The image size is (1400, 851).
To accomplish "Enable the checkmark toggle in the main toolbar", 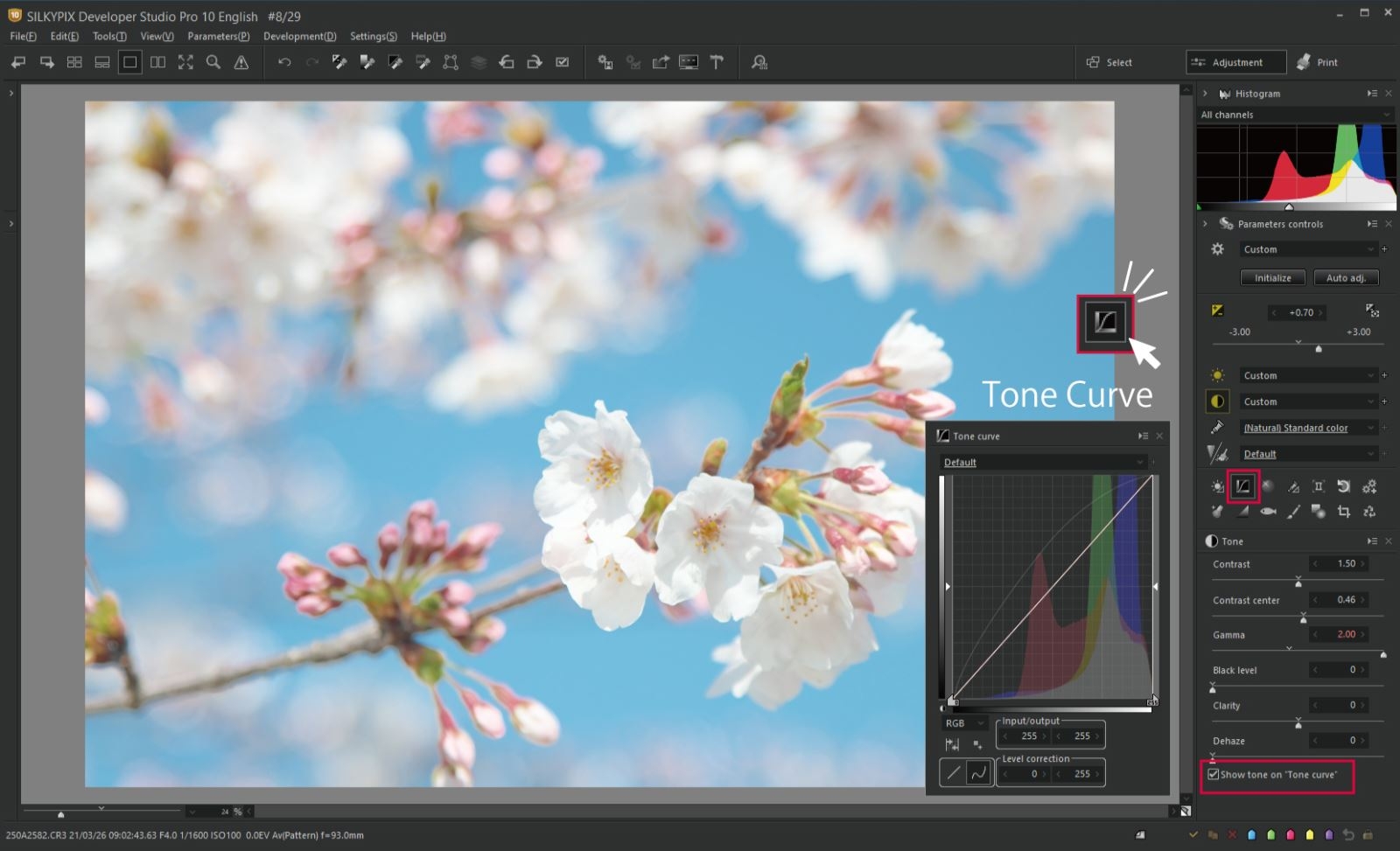I will click(562, 62).
